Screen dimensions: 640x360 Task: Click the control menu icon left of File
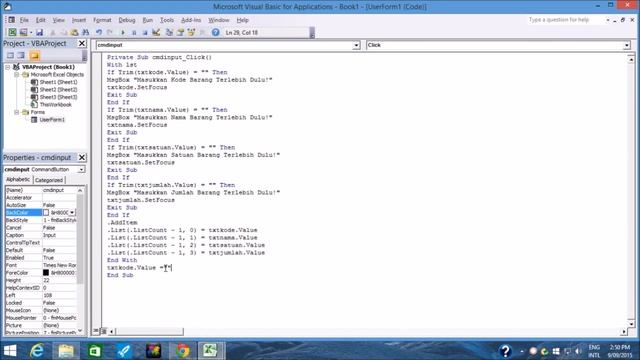pos(11,20)
